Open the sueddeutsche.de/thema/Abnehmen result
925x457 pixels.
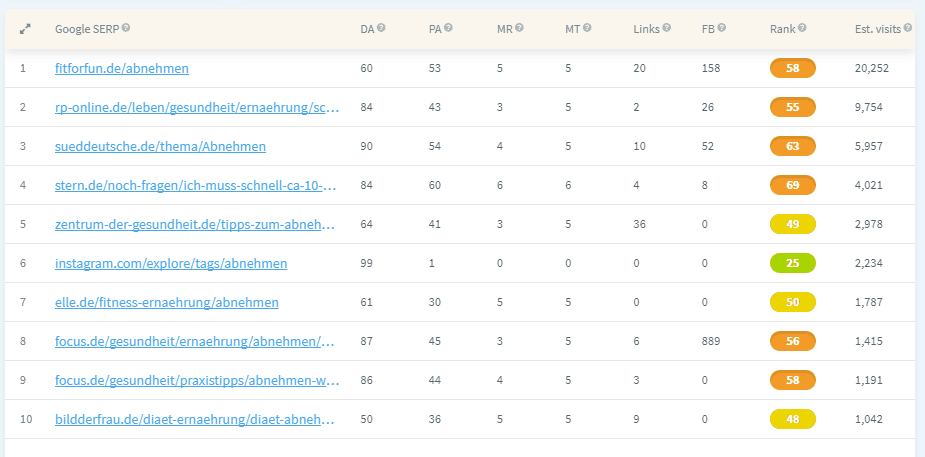(x=160, y=146)
